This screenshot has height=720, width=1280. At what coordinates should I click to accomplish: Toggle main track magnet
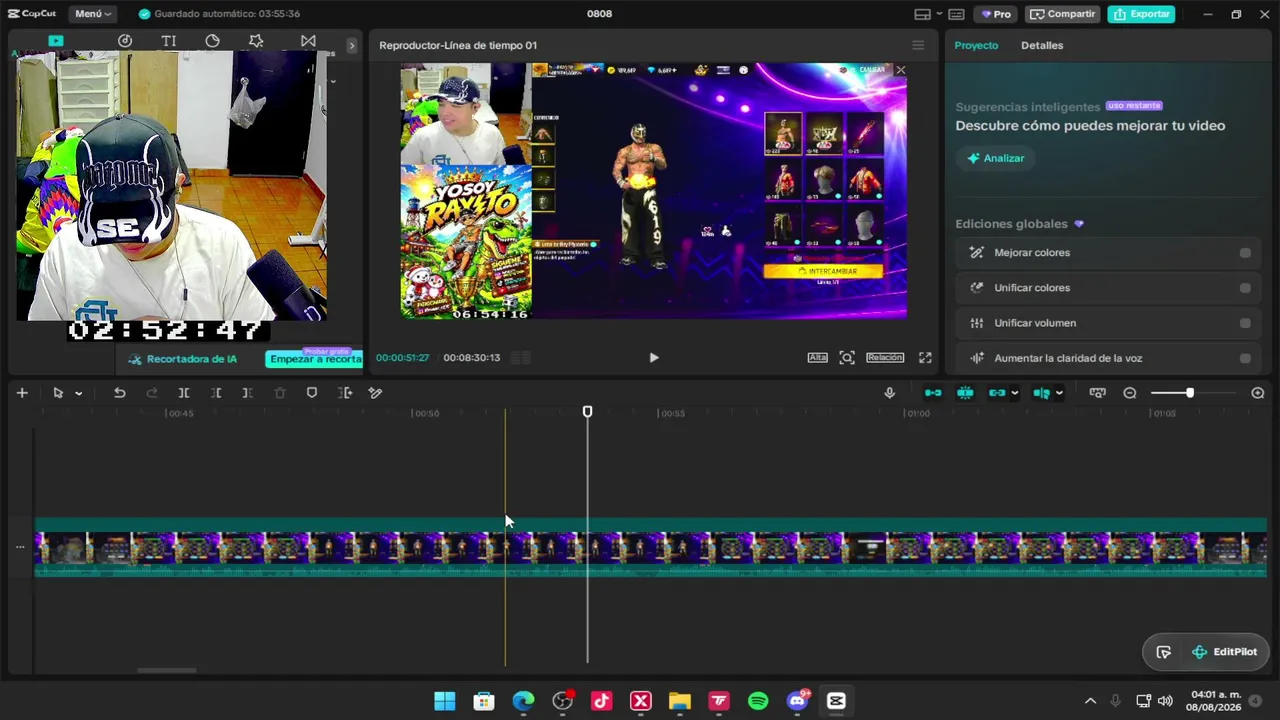click(x=933, y=393)
